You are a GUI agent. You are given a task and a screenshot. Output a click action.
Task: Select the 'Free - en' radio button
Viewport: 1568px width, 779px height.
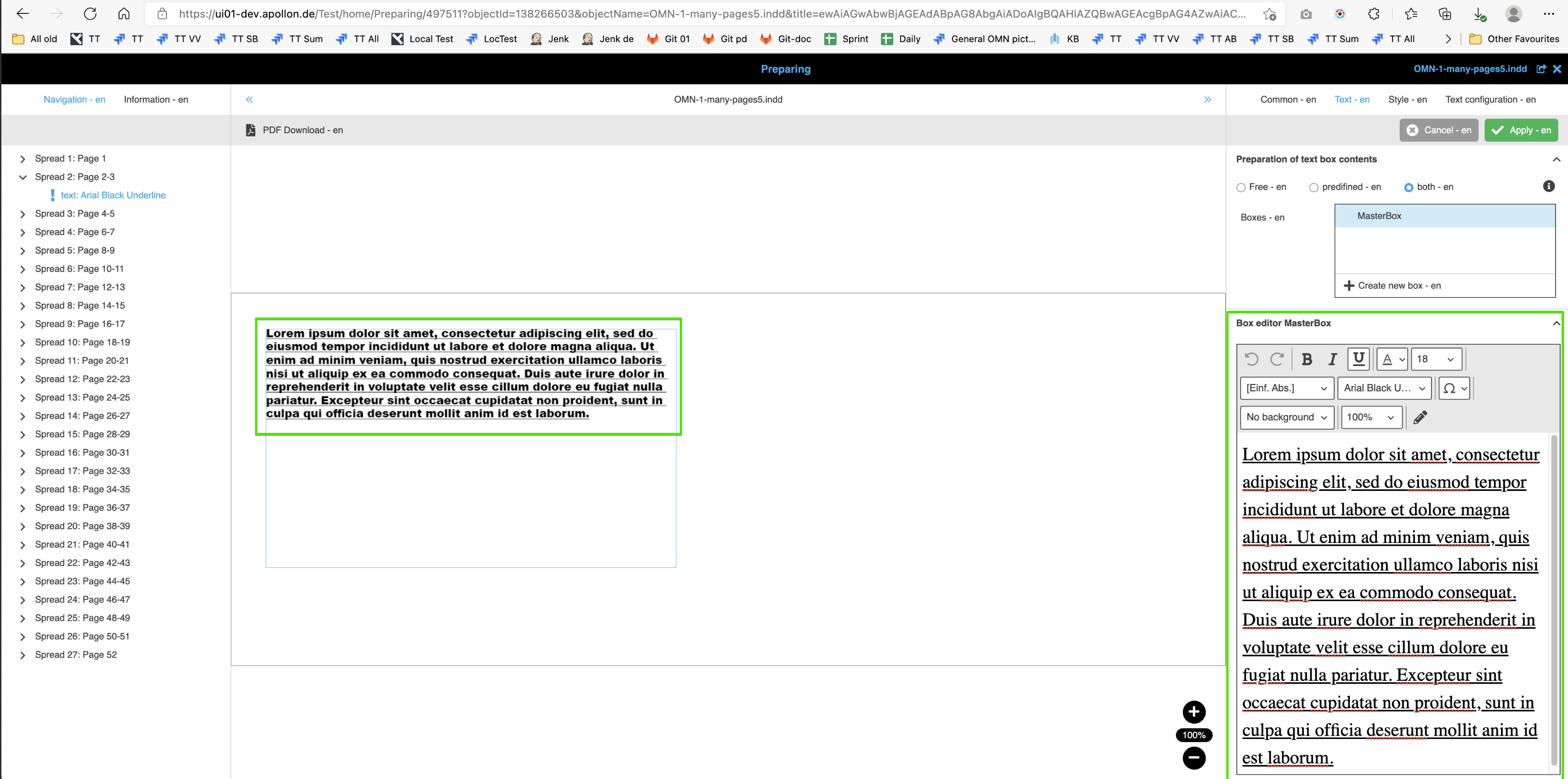[1241, 188]
